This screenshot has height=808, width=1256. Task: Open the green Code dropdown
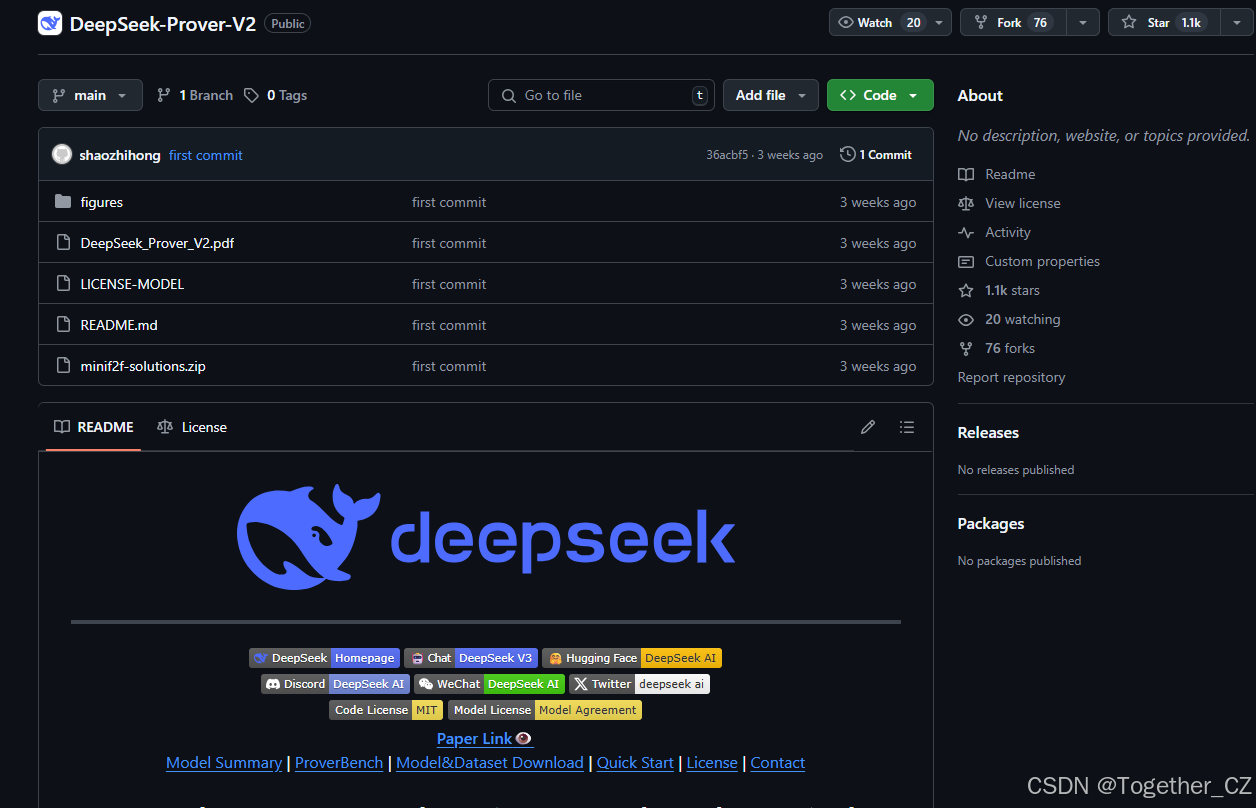click(x=880, y=95)
